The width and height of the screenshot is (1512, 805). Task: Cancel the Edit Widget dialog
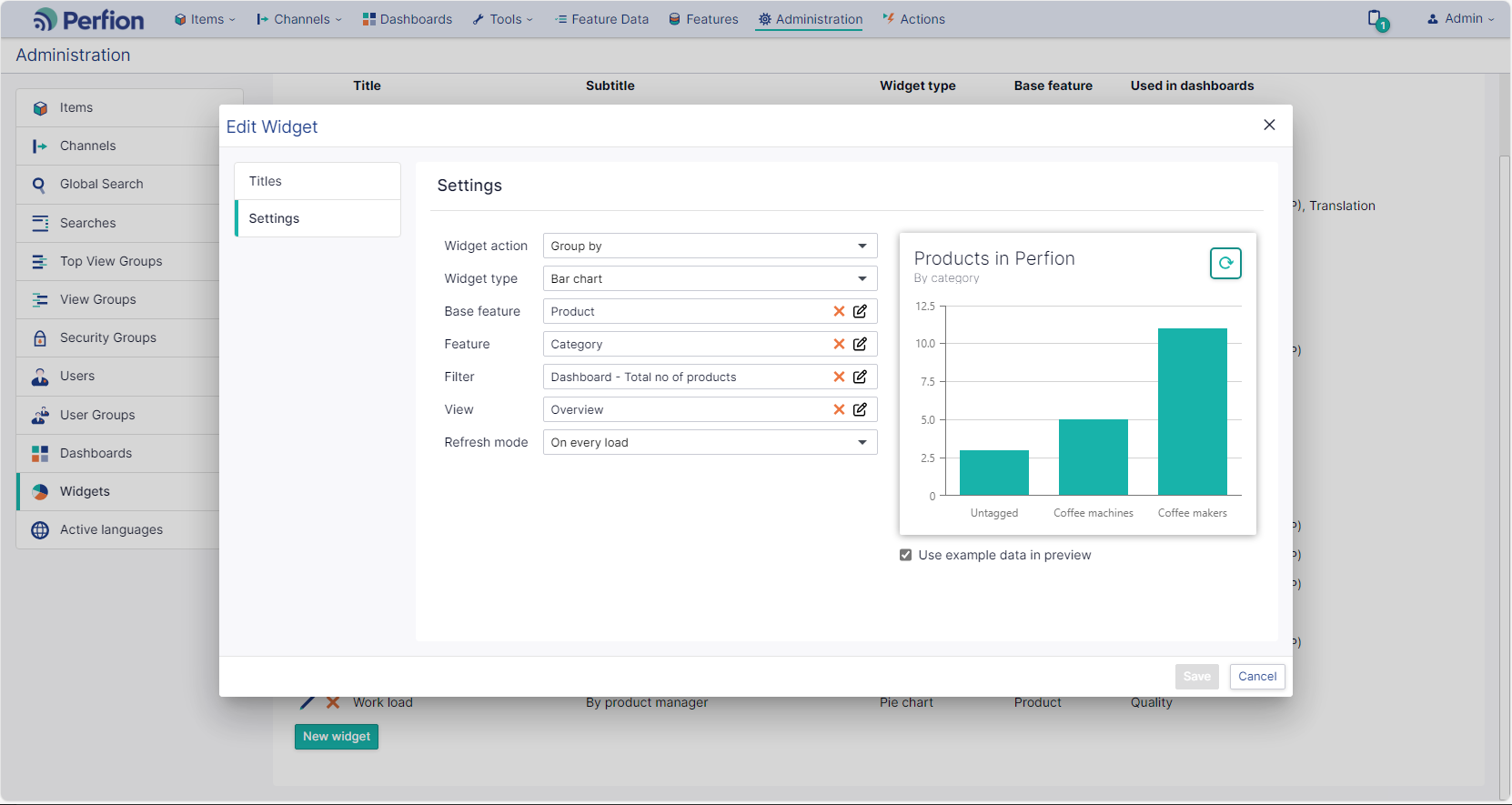[x=1257, y=676]
